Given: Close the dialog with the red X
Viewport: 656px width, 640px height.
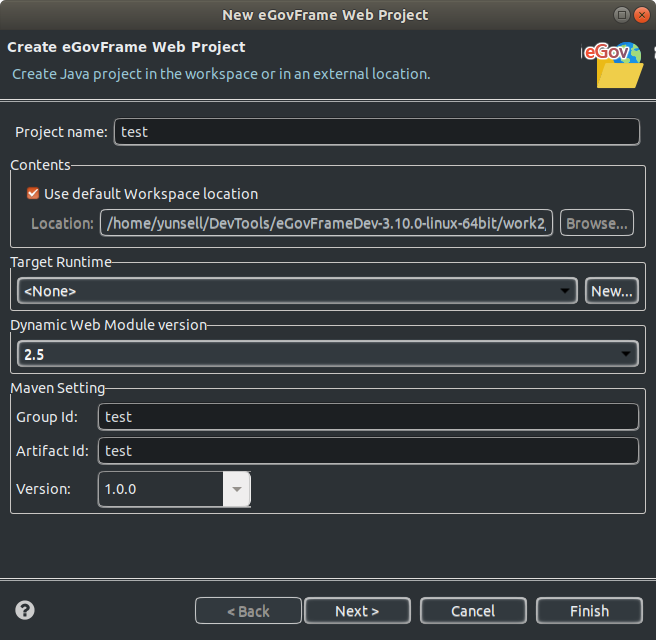Looking at the screenshot, I should pos(642,15).
